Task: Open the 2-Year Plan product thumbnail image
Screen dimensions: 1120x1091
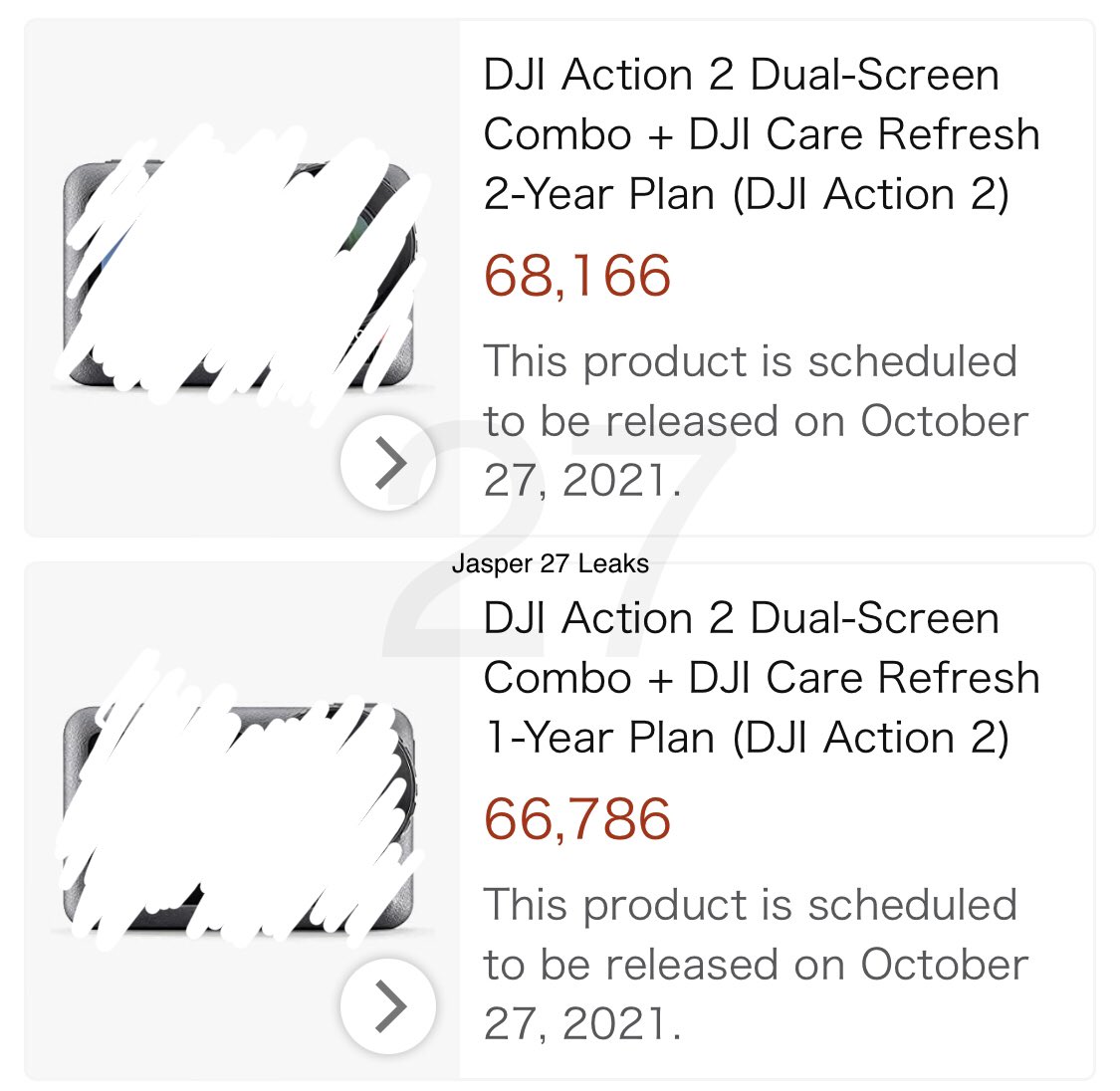Action: 240,276
